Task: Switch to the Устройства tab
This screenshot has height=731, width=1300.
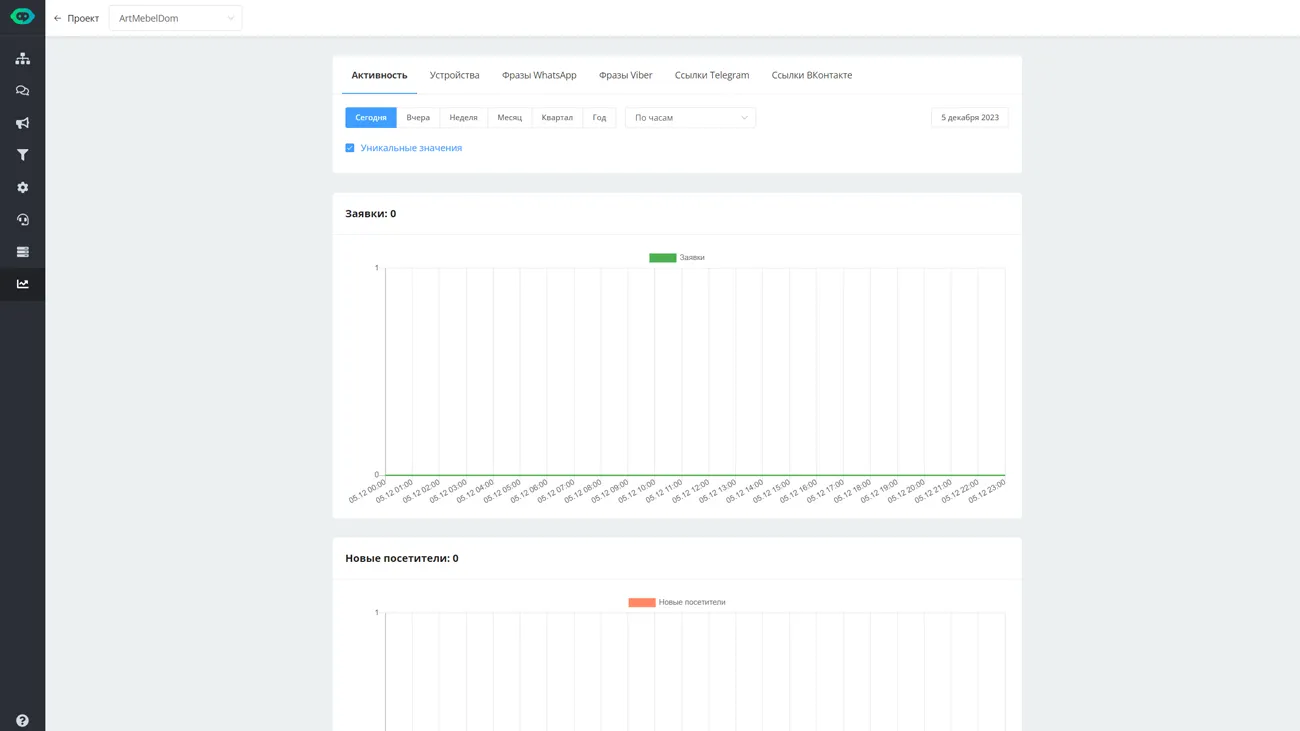Action: 454,75
